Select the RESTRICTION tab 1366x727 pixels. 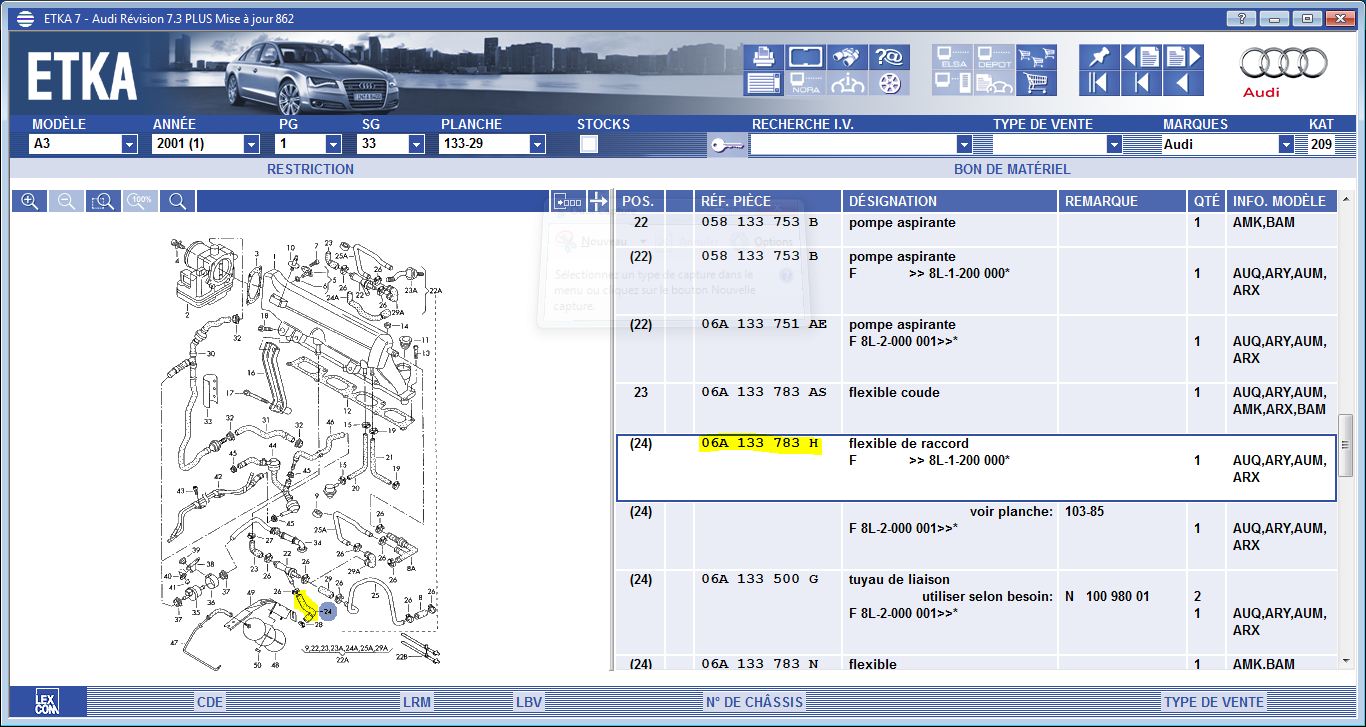(310, 169)
